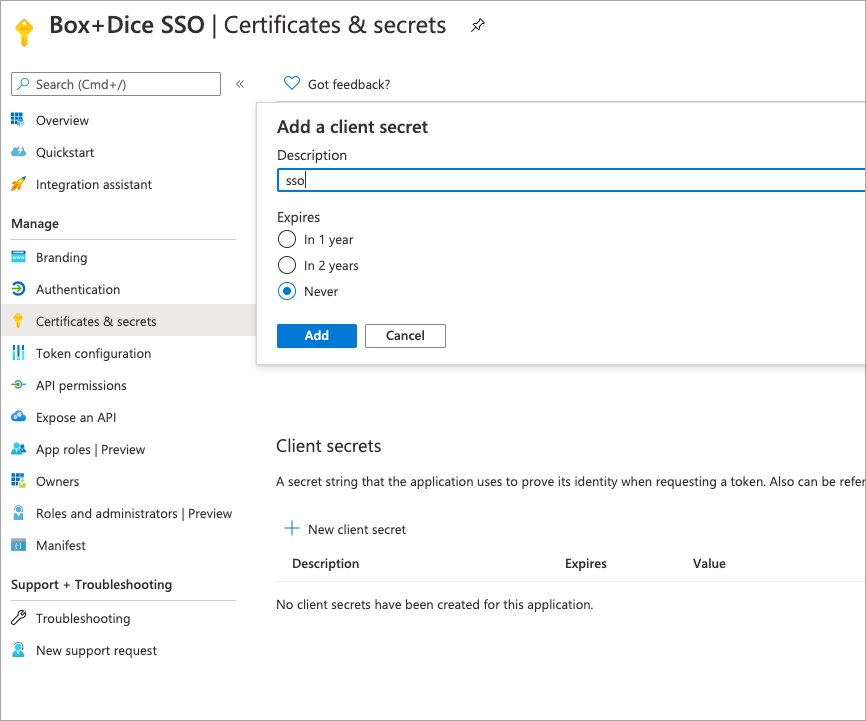Go to Branding settings
Screen dimensions: 866x721
tap(61, 257)
